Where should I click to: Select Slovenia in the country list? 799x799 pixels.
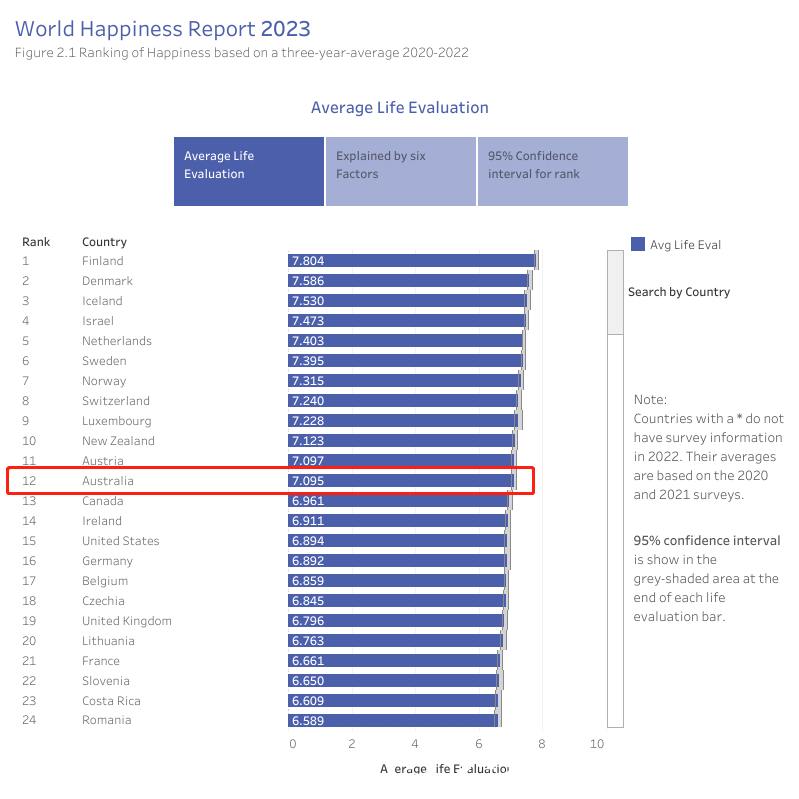point(105,681)
